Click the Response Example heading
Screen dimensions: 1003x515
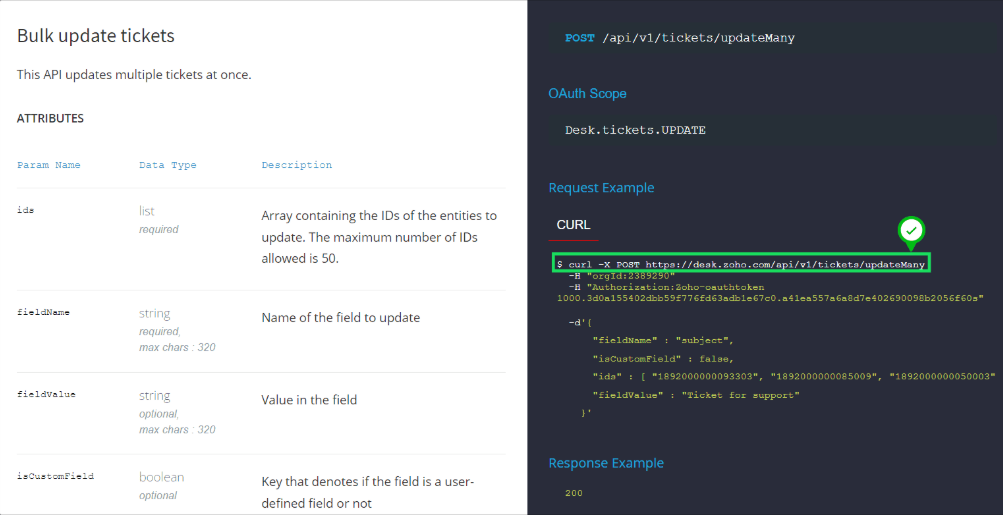[x=606, y=463]
